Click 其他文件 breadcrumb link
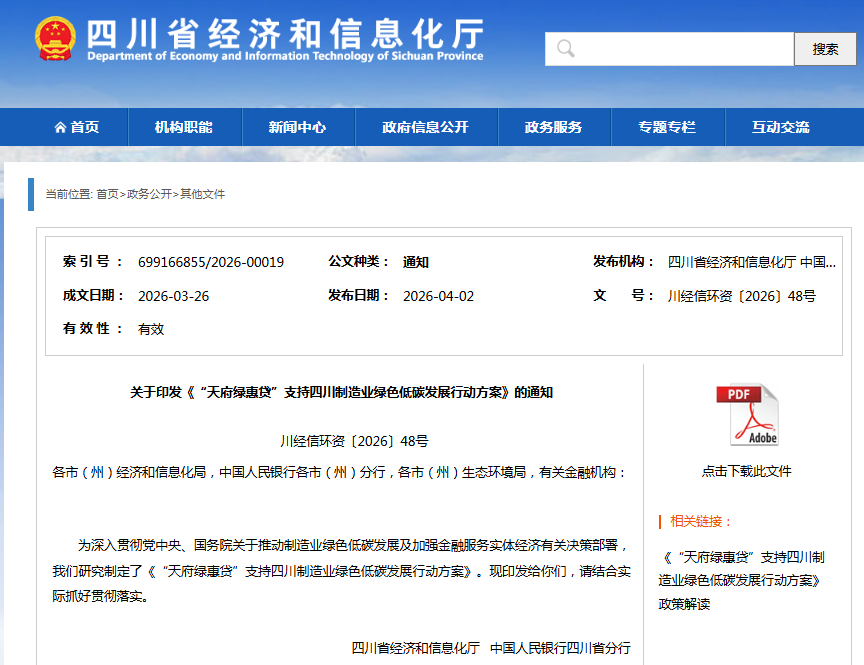Viewport: 864px width, 665px height. click(202, 194)
